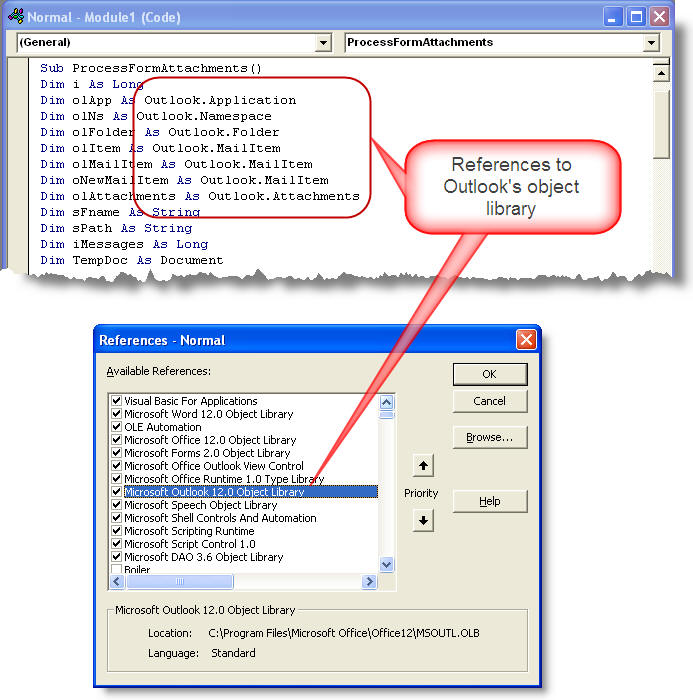The width and height of the screenshot is (693, 700).
Task: Uncheck Visual Basic For Applications reference
Action: tap(117, 400)
